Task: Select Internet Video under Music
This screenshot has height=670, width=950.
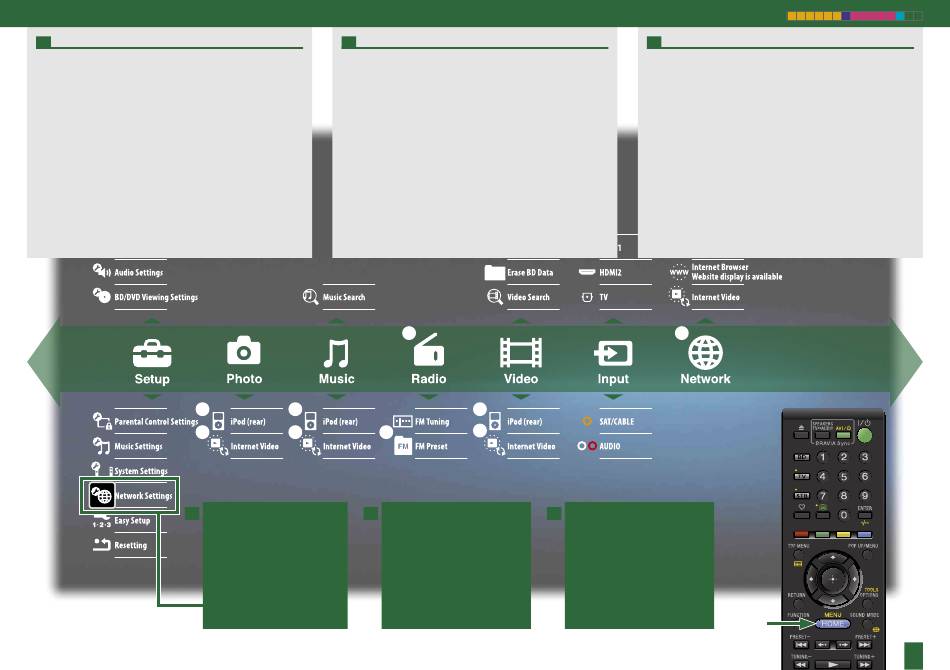Action: pyautogui.click(x=336, y=446)
